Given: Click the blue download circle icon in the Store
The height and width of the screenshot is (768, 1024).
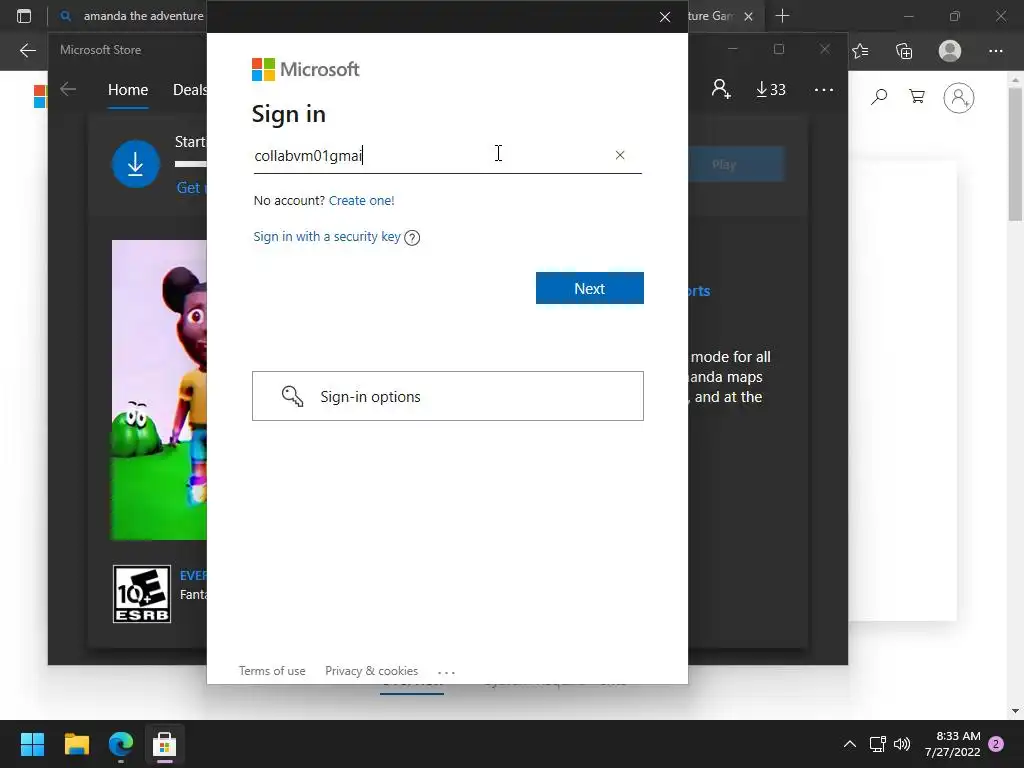Looking at the screenshot, I should click(136, 164).
